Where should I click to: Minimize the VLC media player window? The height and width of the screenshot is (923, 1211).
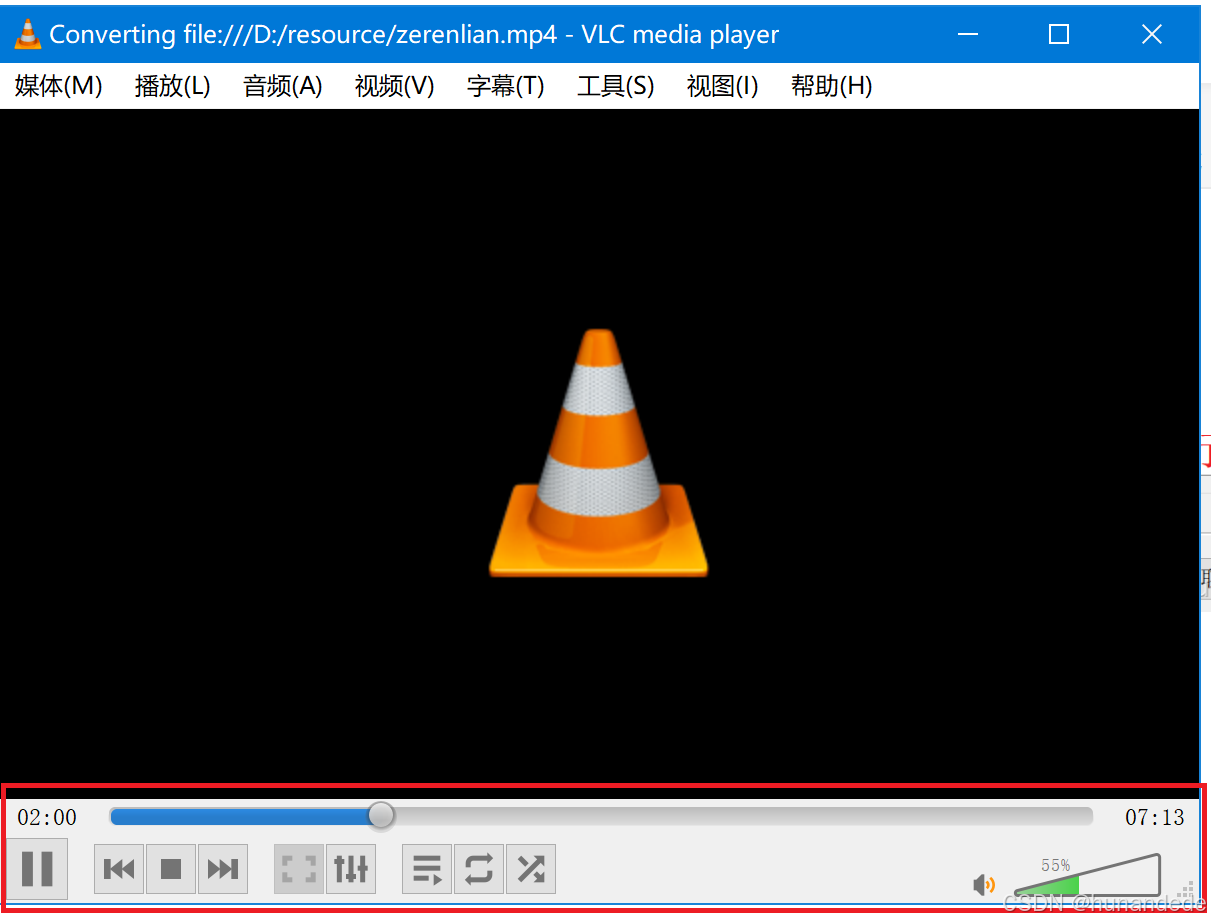pos(967,34)
